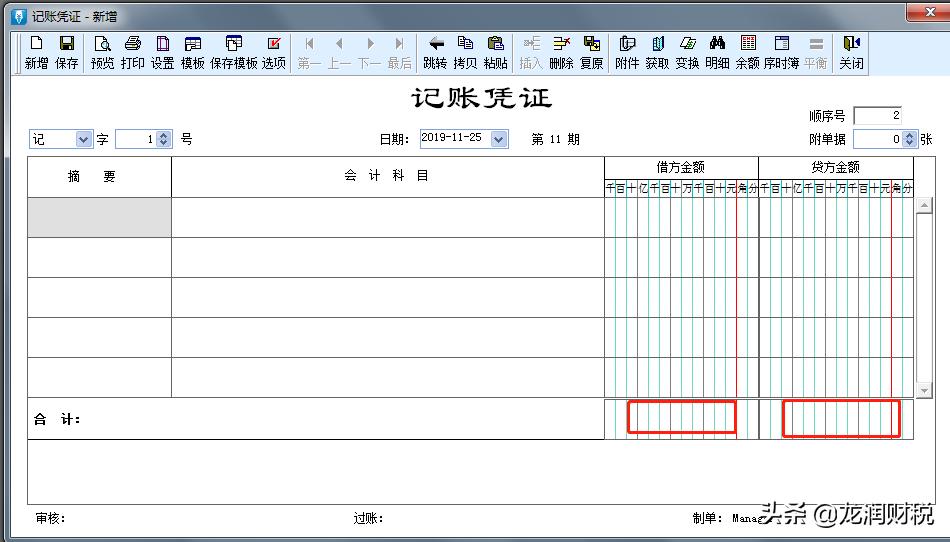Click the grid scrollbar down arrow
Viewport: 950px width, 542px height.
tap(924, 391)
